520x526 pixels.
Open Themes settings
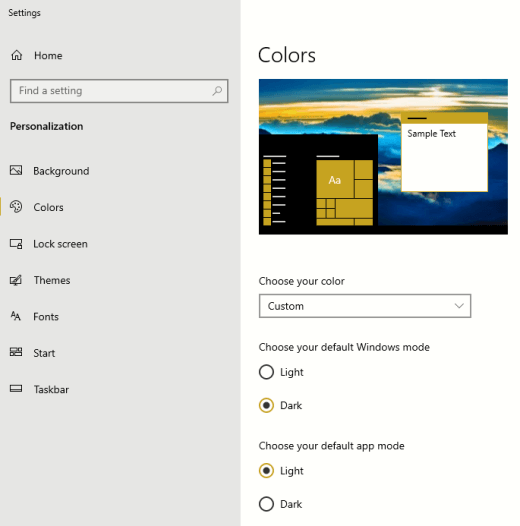click(x=52, y=280)
